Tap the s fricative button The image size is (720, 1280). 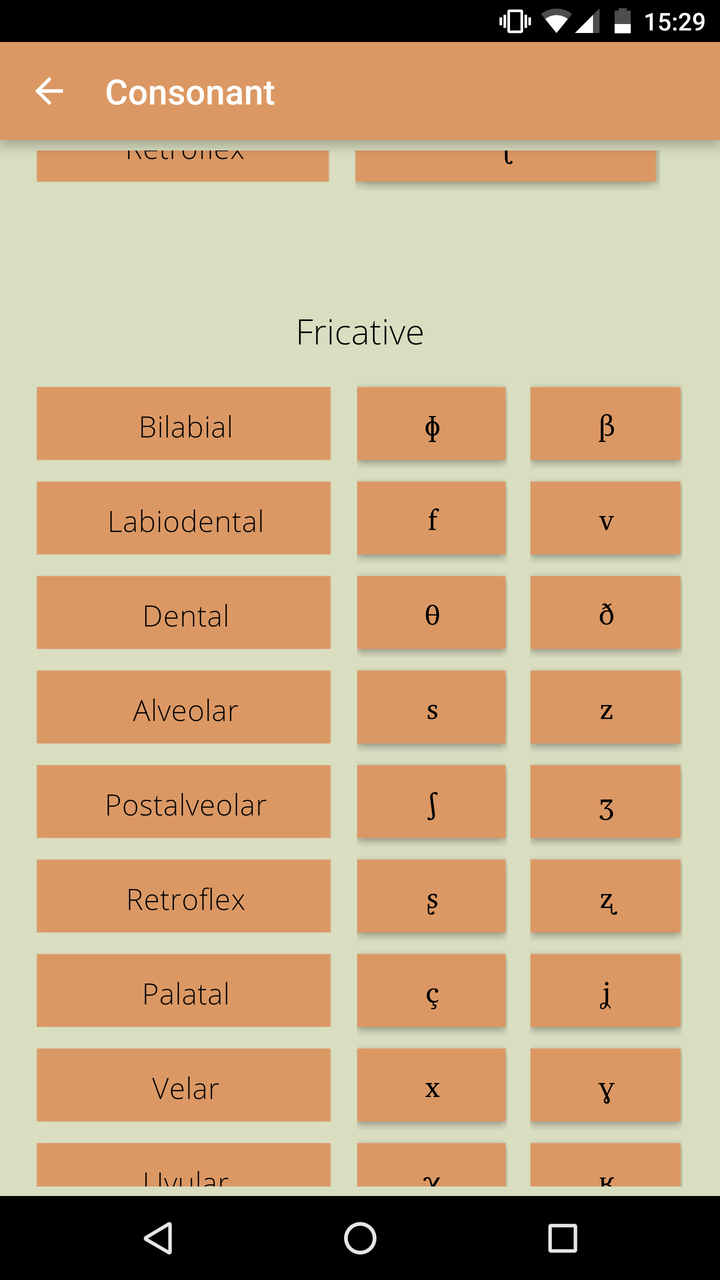tap(431, 707)
